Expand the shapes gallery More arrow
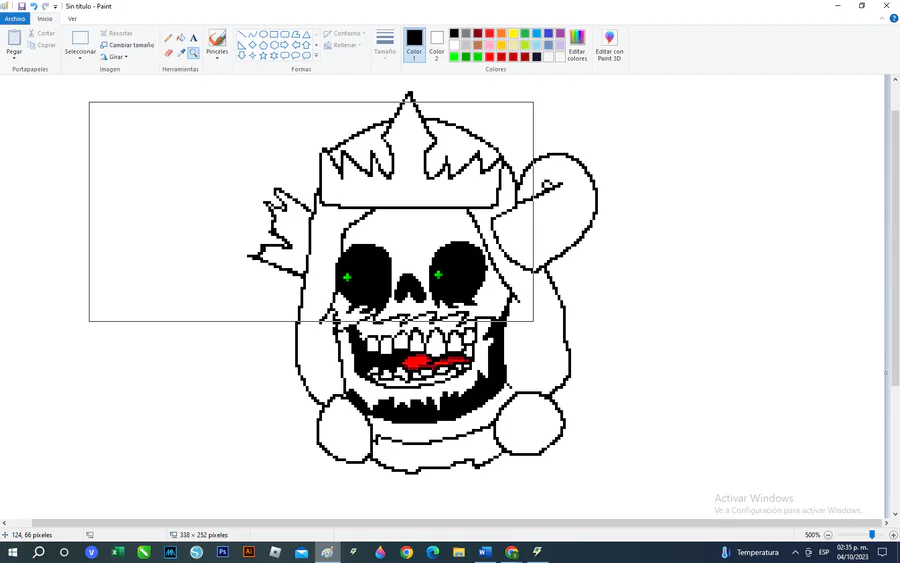 316,56
